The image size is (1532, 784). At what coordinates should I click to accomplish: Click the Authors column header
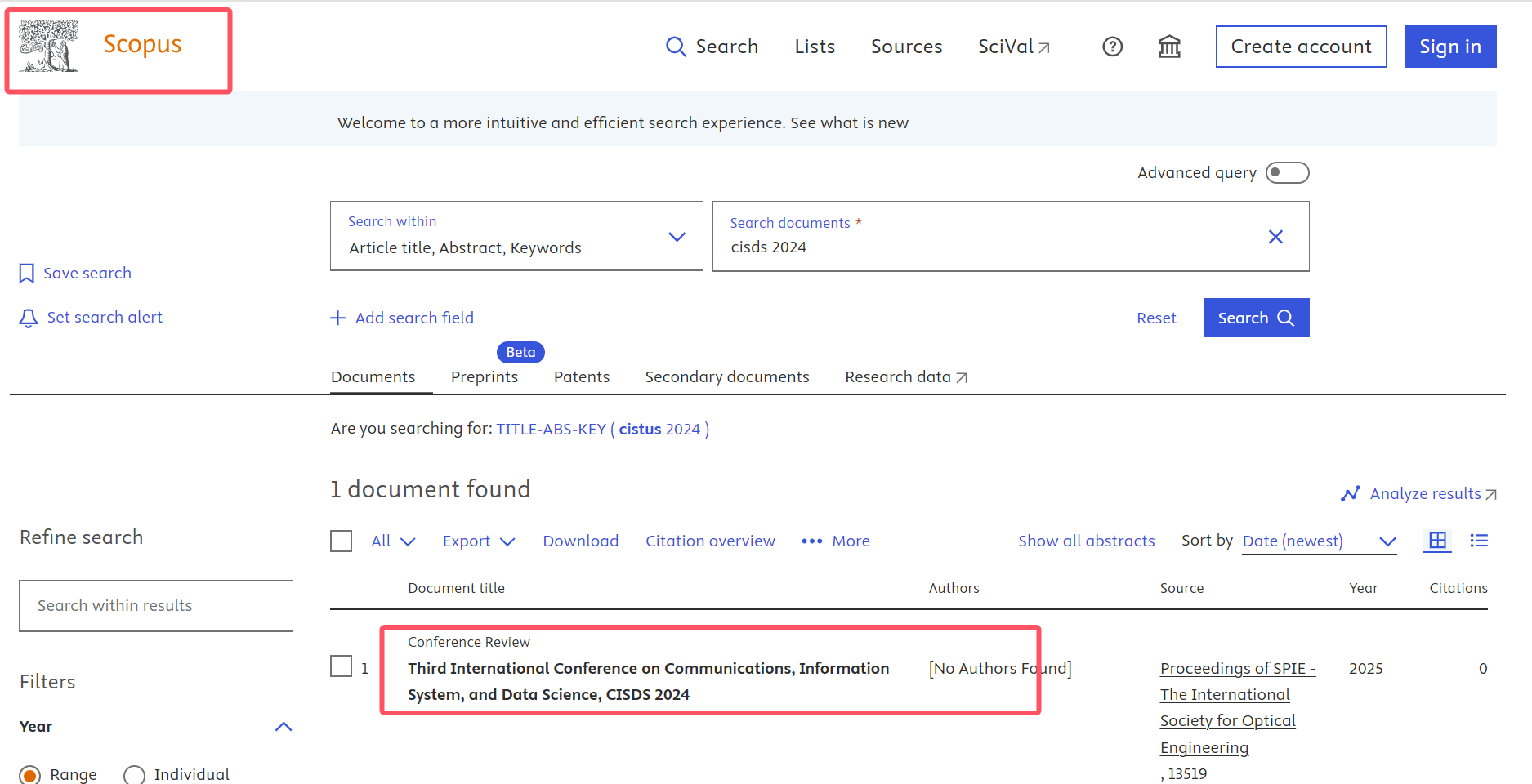click(x=954, y=588)
